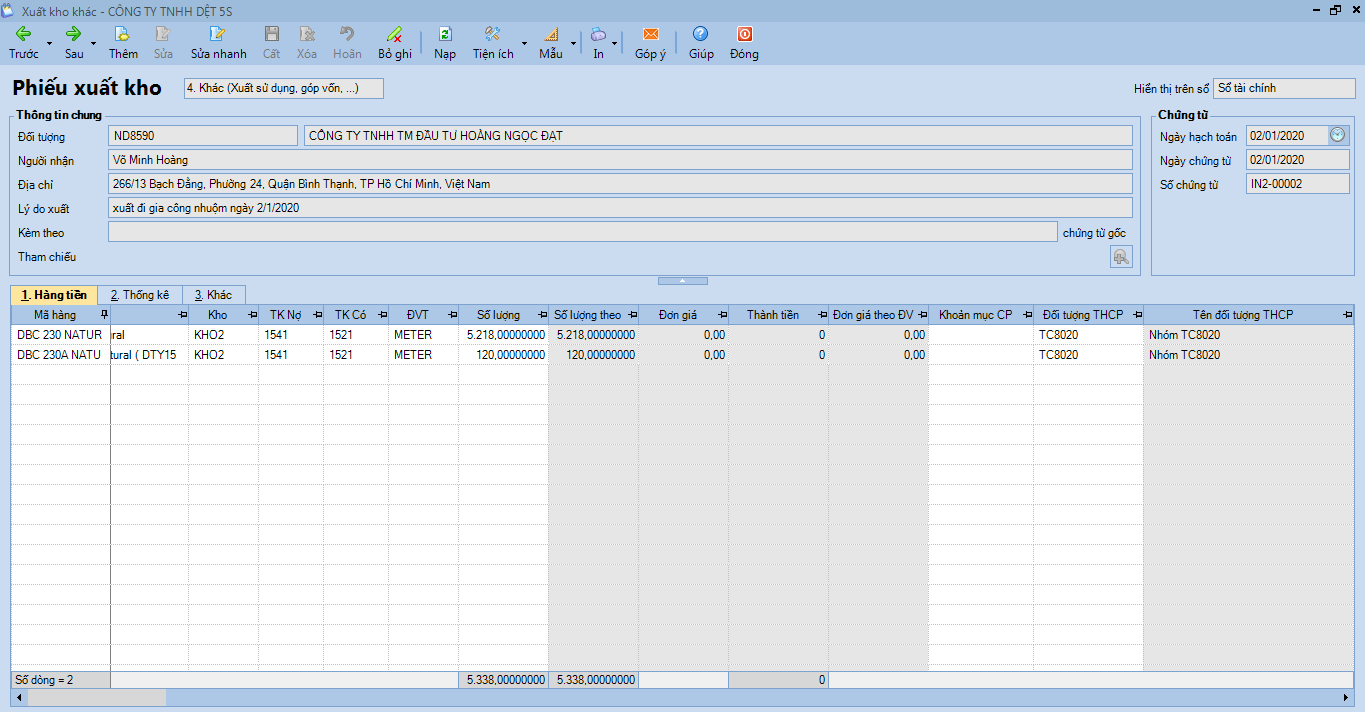Image resolution: width=1365 pixels, height=712 pixels.
Task: Open Giúp (help) from the toolbar
Action: [701, 42]
